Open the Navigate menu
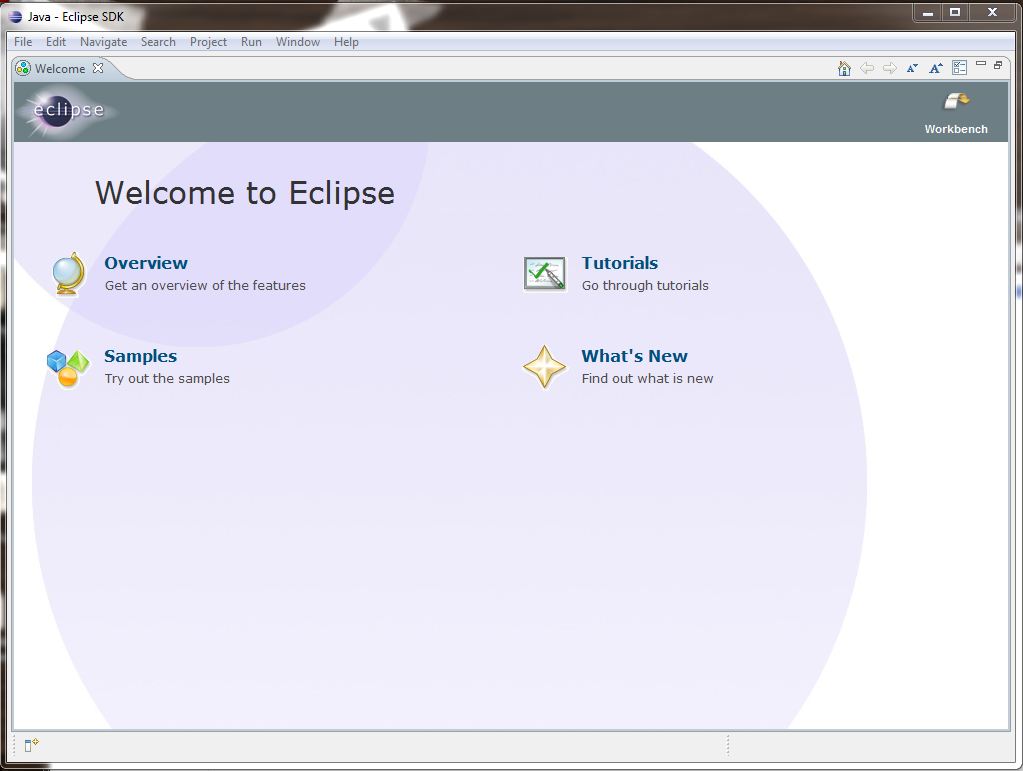The width and height of the screenshot is (1023, 771). [x=103, y=42]
